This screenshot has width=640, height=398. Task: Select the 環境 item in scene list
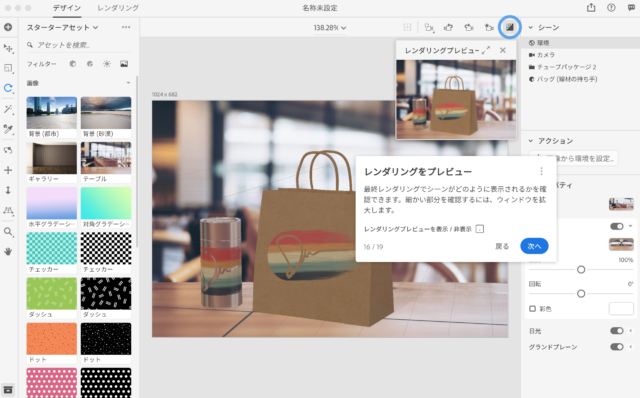point(580,42)
